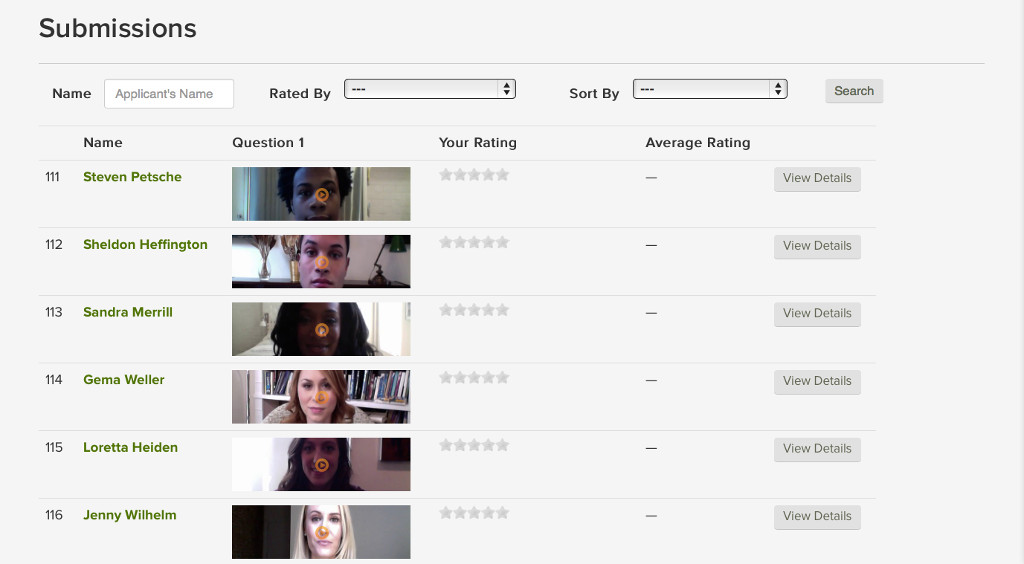
Task: View Details for Gema Weller
Action: [817, 381]
